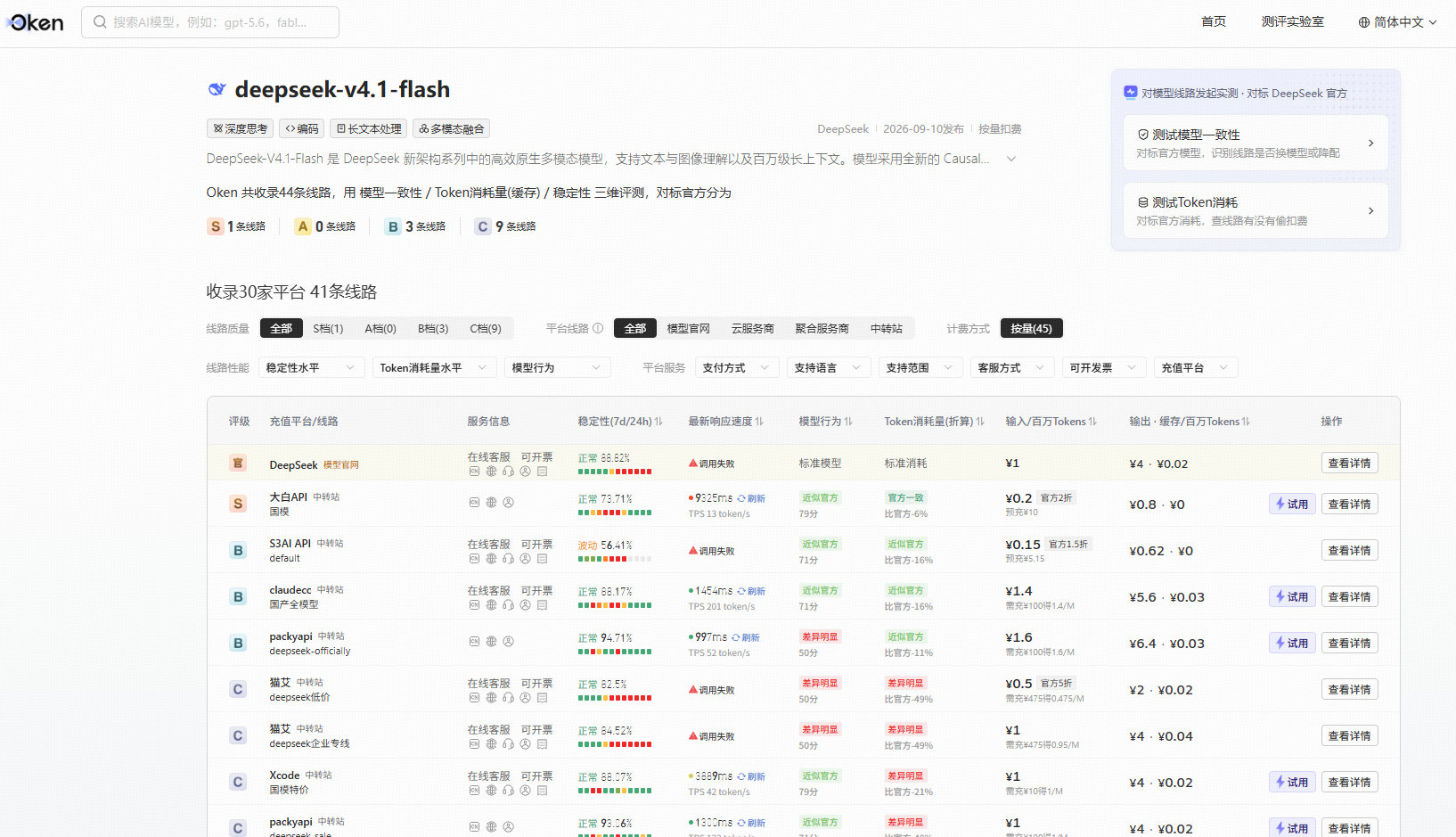This screenshot has width=1456, height=837.
Task: Toggle the C档(9) quality filter
Action: click(486, 328)
